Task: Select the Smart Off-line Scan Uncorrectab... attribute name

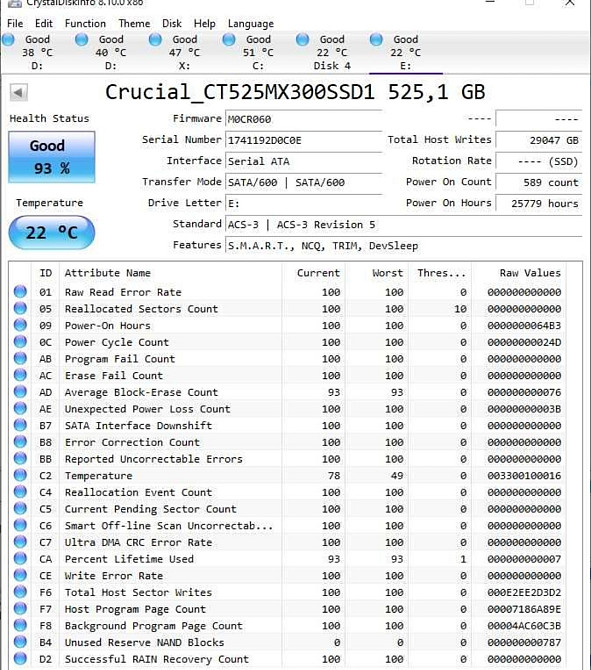Action: (x=169, y=526)
